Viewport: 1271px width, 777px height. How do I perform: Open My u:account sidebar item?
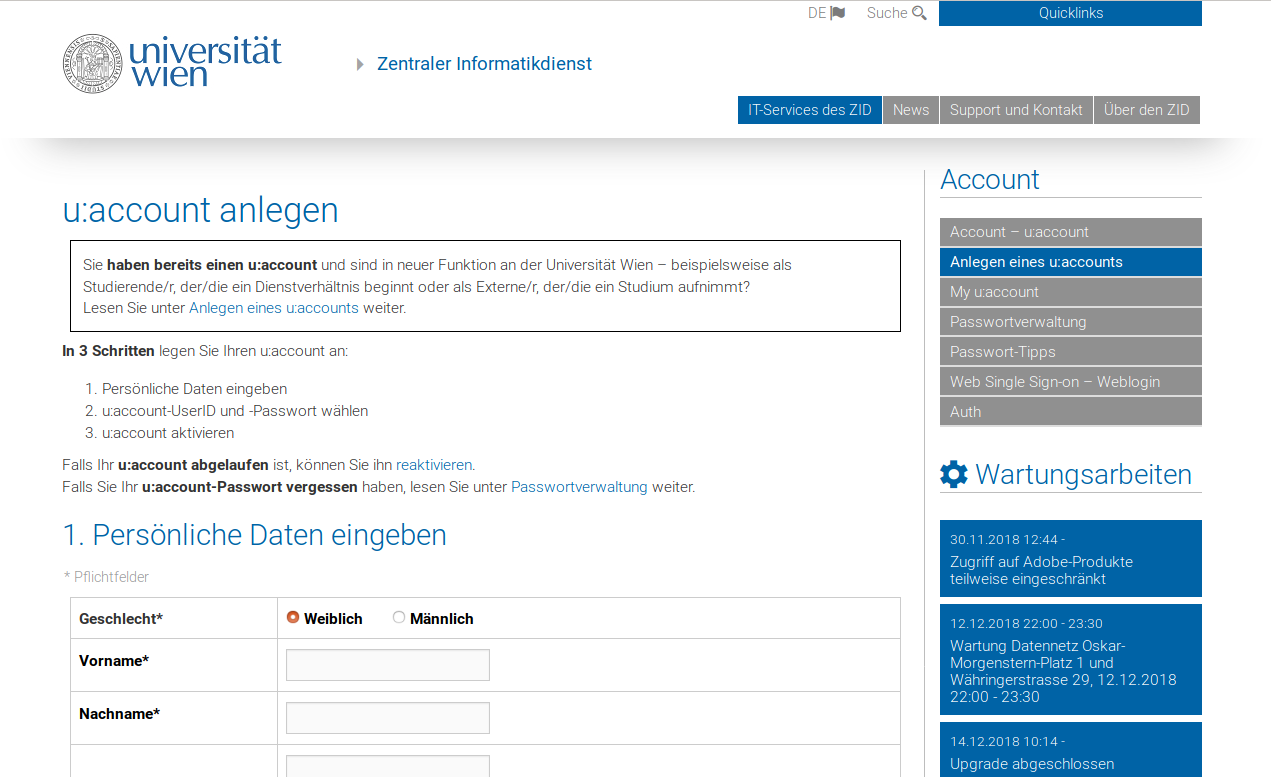tap(1071, 292)
